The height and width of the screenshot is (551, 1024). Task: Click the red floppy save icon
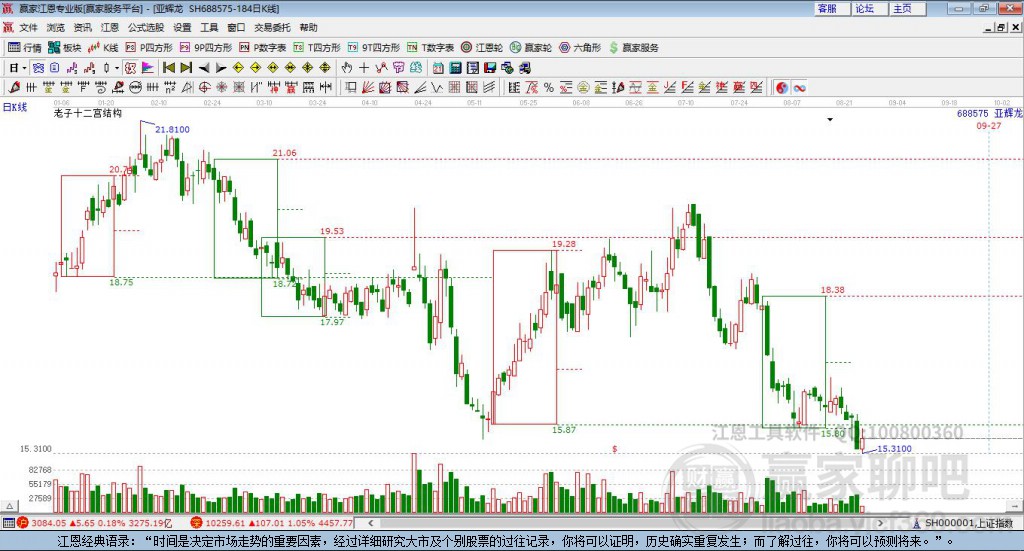[x=490, y=68]
